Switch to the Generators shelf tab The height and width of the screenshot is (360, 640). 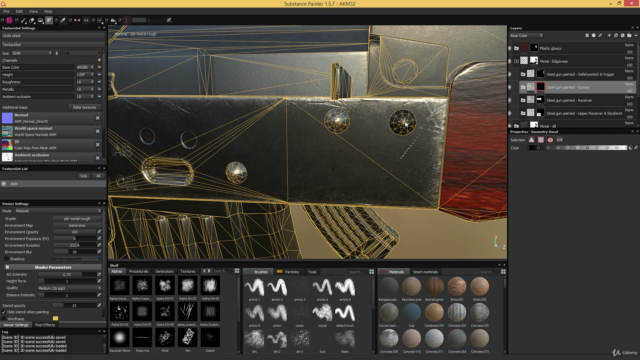pyautogui.click(x=164, y=271)
